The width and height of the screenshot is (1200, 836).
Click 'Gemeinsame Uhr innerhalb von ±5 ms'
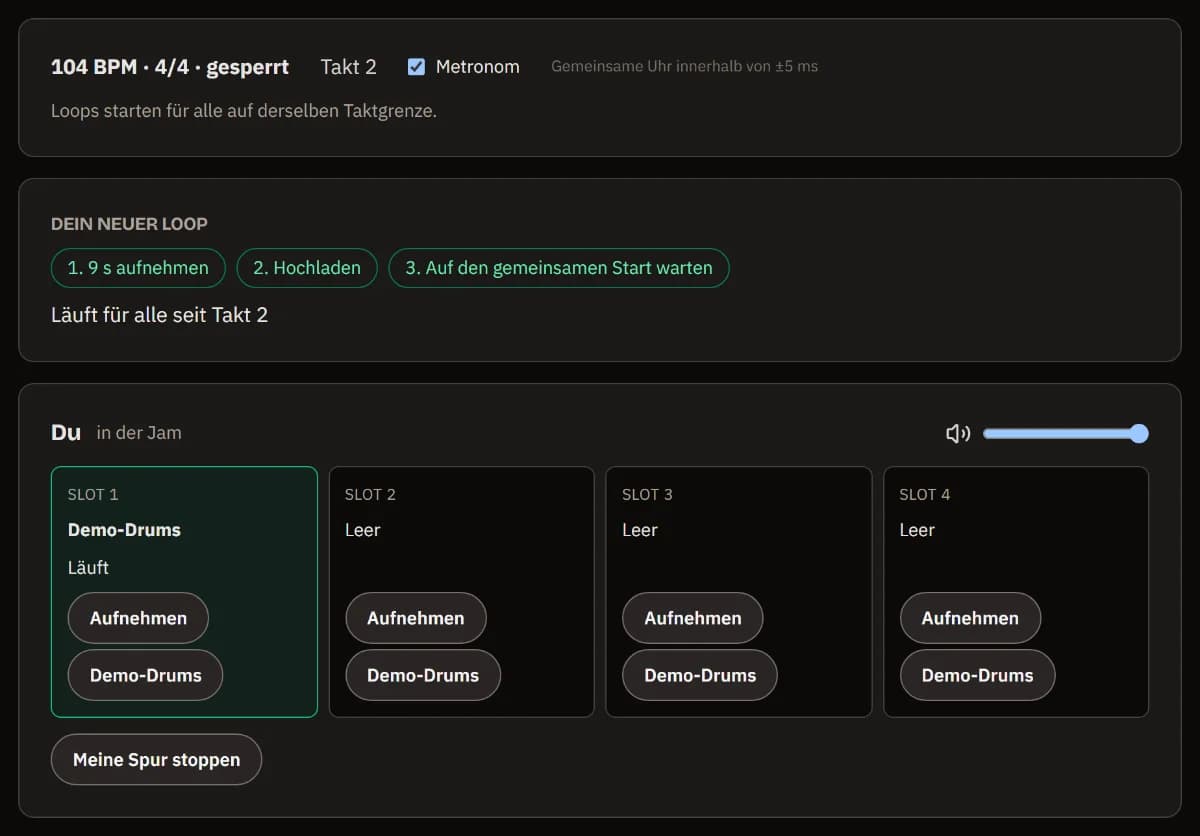[x=685, y=67]
